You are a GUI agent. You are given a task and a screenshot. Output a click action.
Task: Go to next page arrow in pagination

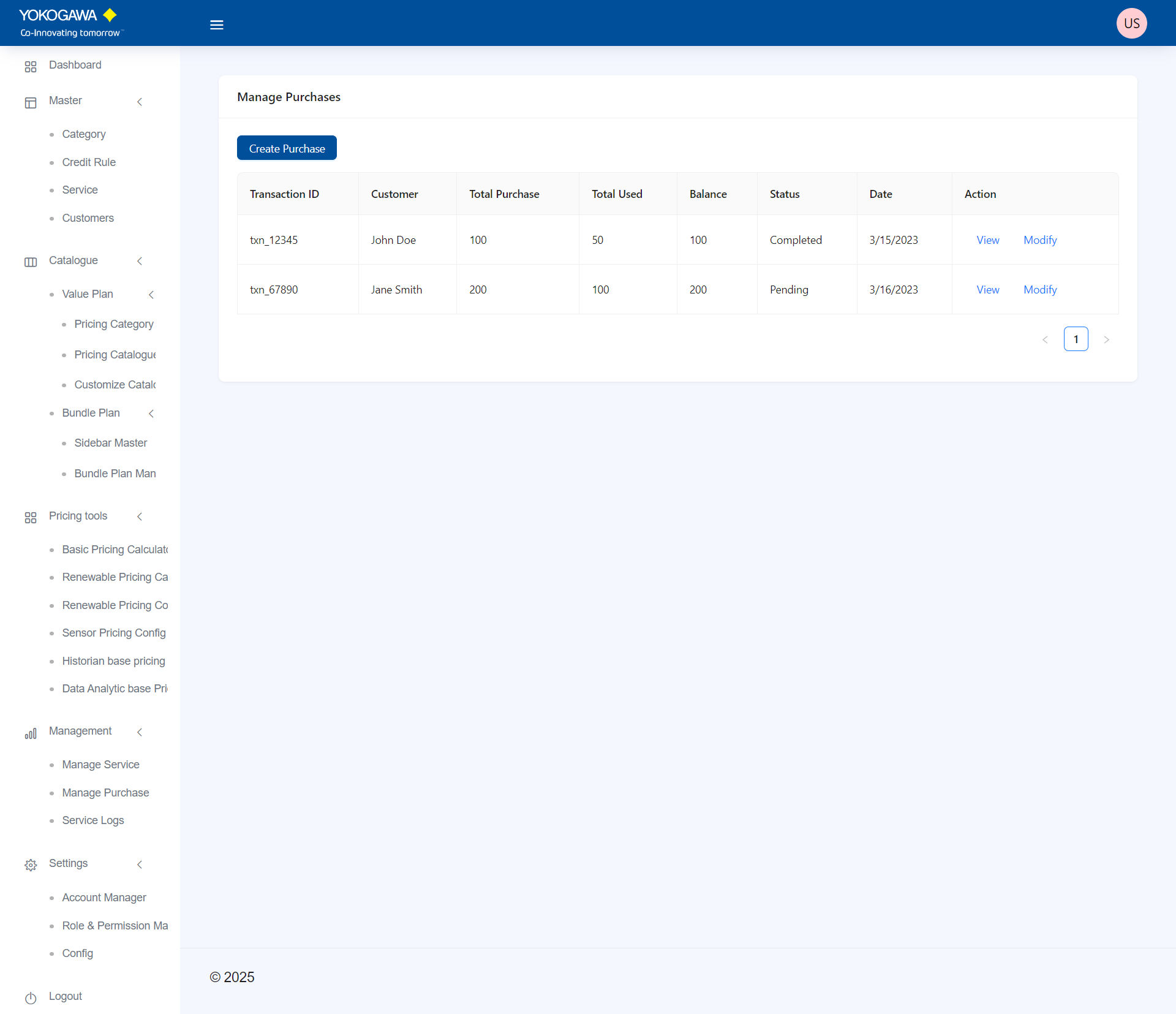[1106, 339]
